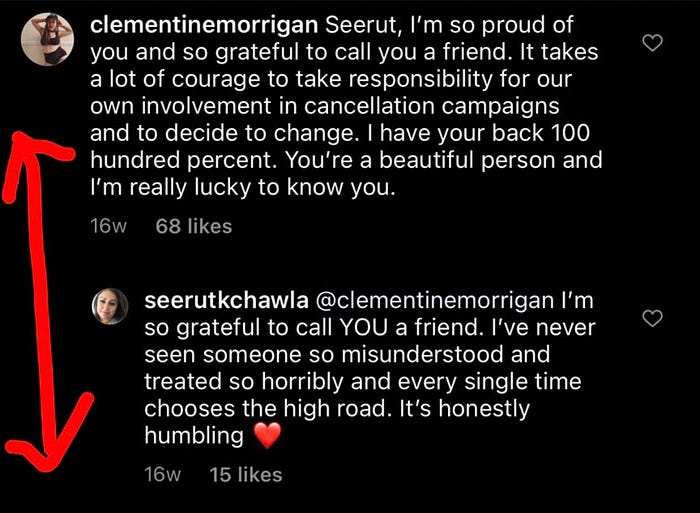Tap the heart icon on seerutkchawla's reply
This screenshot has width=700, height=513.
tap(652, 318)
